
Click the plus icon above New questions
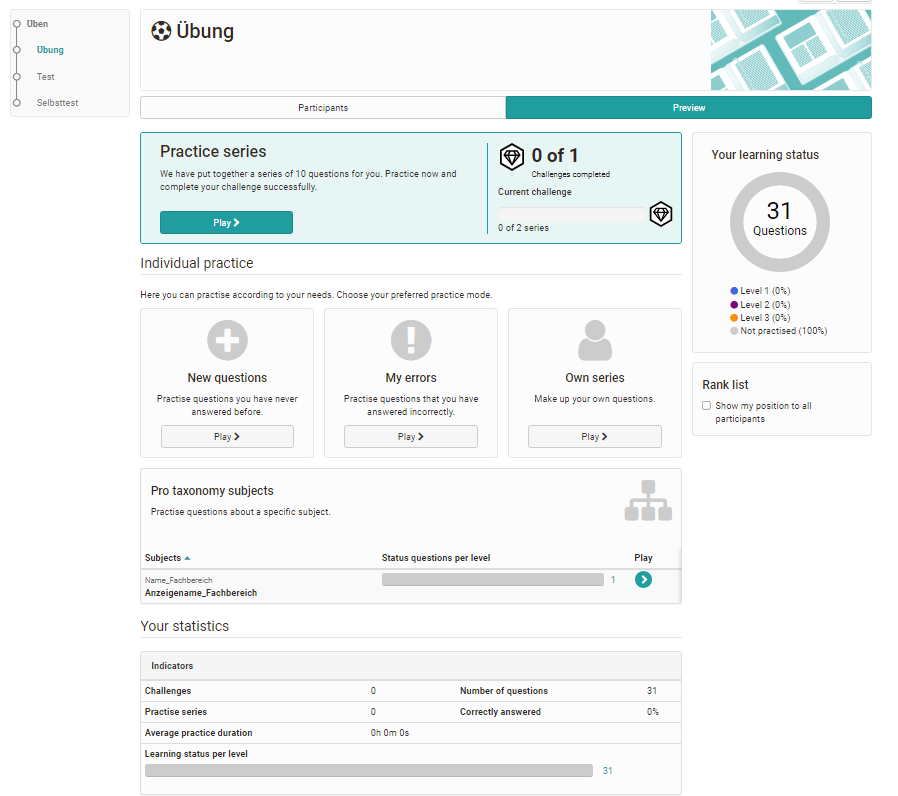[227, 340]
